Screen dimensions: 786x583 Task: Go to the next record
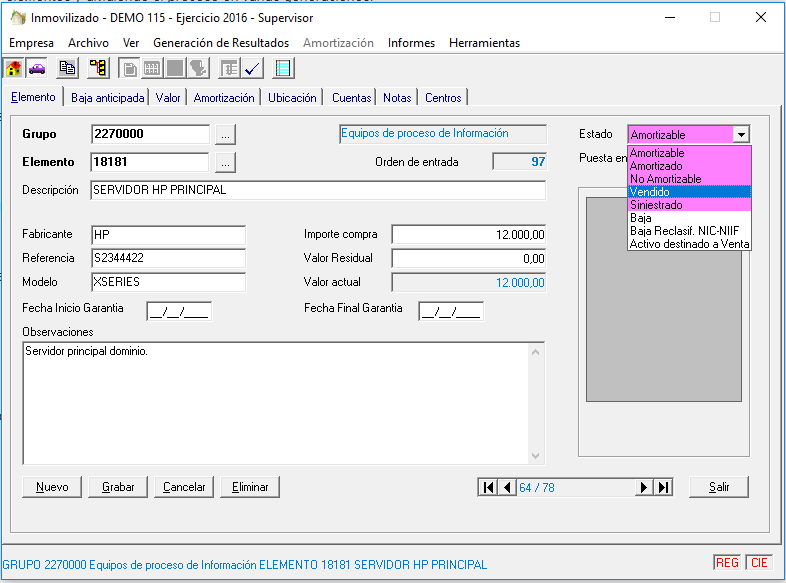click(644, 487)
